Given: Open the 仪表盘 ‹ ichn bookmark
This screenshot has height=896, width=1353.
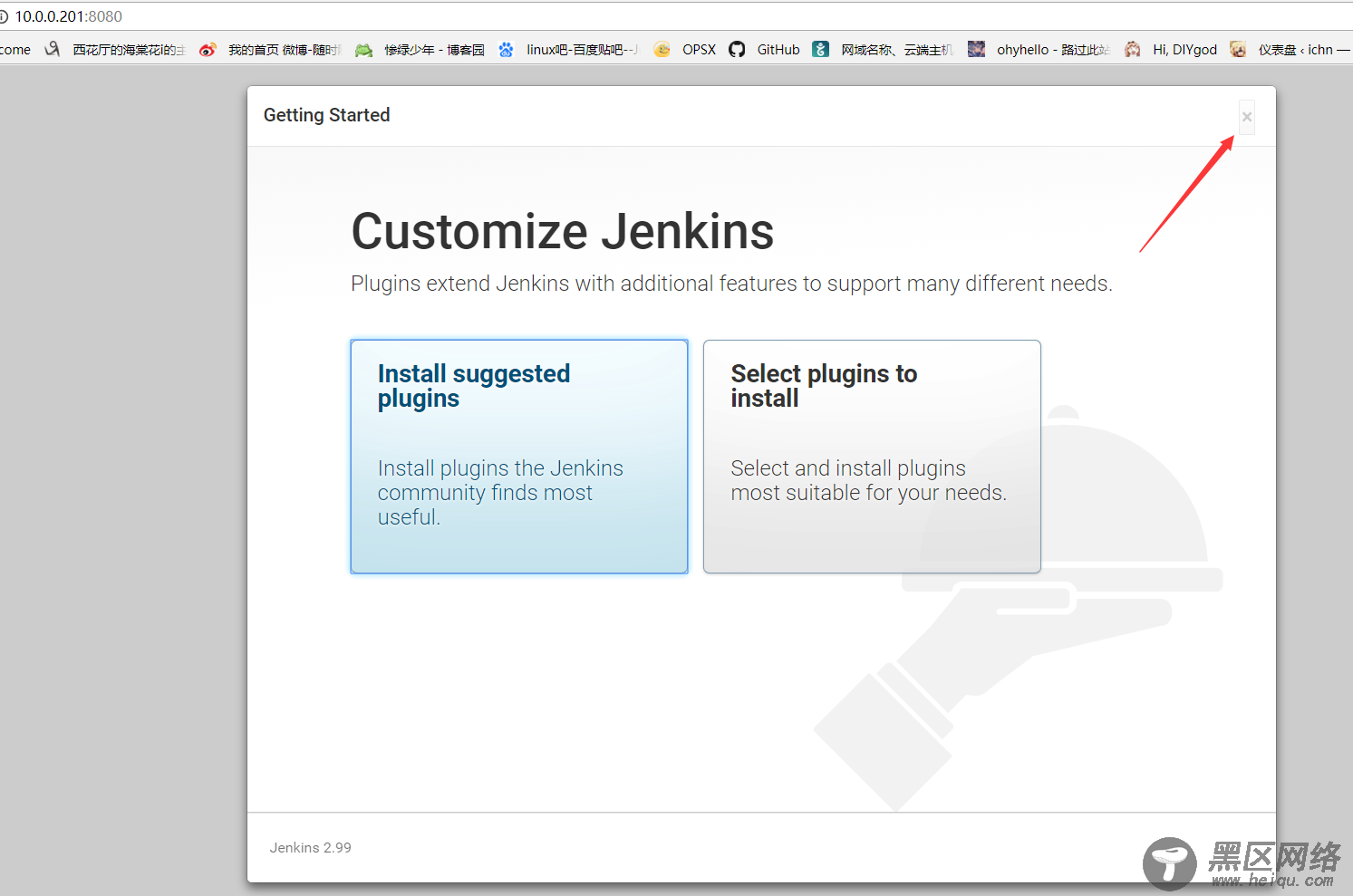Looking at the screenshot, I should [x=1290, y=50].
